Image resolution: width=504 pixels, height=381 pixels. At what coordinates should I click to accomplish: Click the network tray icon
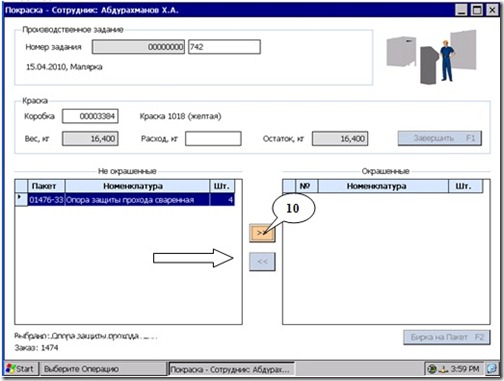tap(432, 369)
